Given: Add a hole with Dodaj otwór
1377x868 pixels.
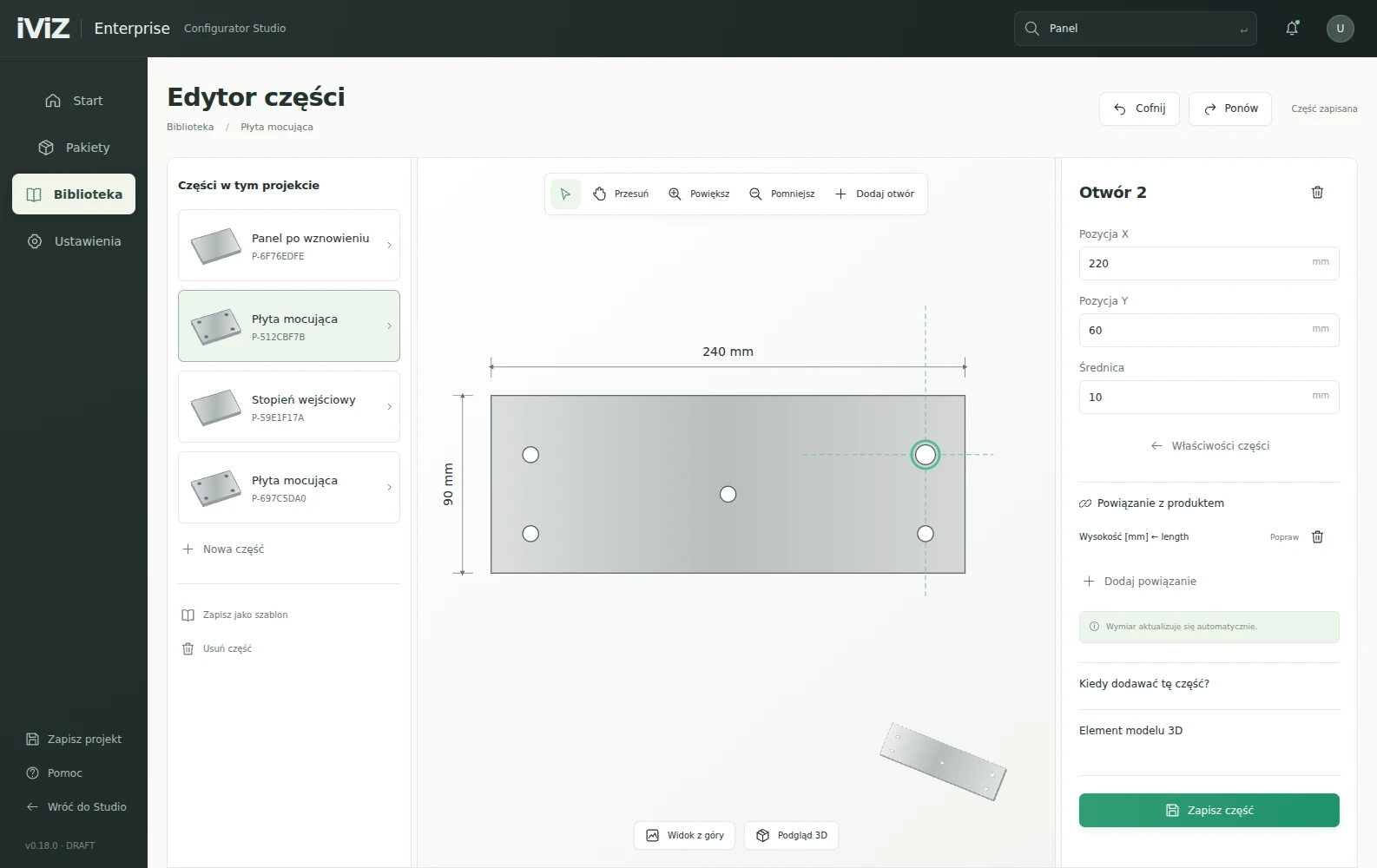Looking at the screenshot, I should (x=874, y=194).
